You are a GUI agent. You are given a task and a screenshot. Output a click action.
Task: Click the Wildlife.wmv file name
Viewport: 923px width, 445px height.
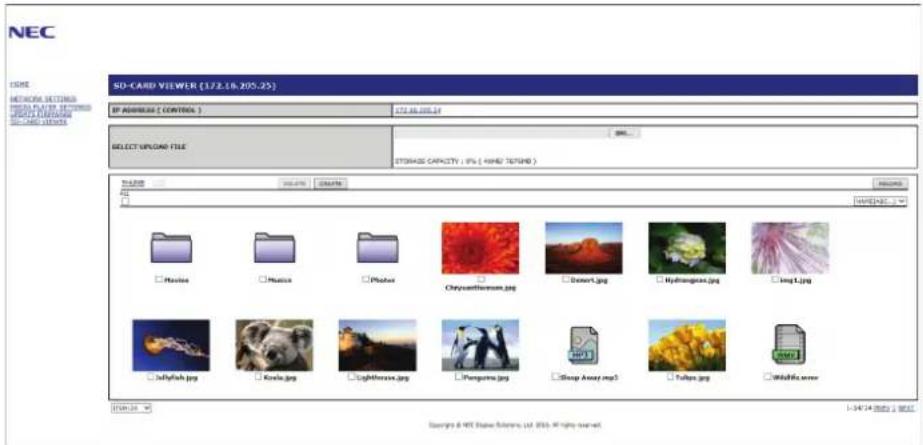795,377
